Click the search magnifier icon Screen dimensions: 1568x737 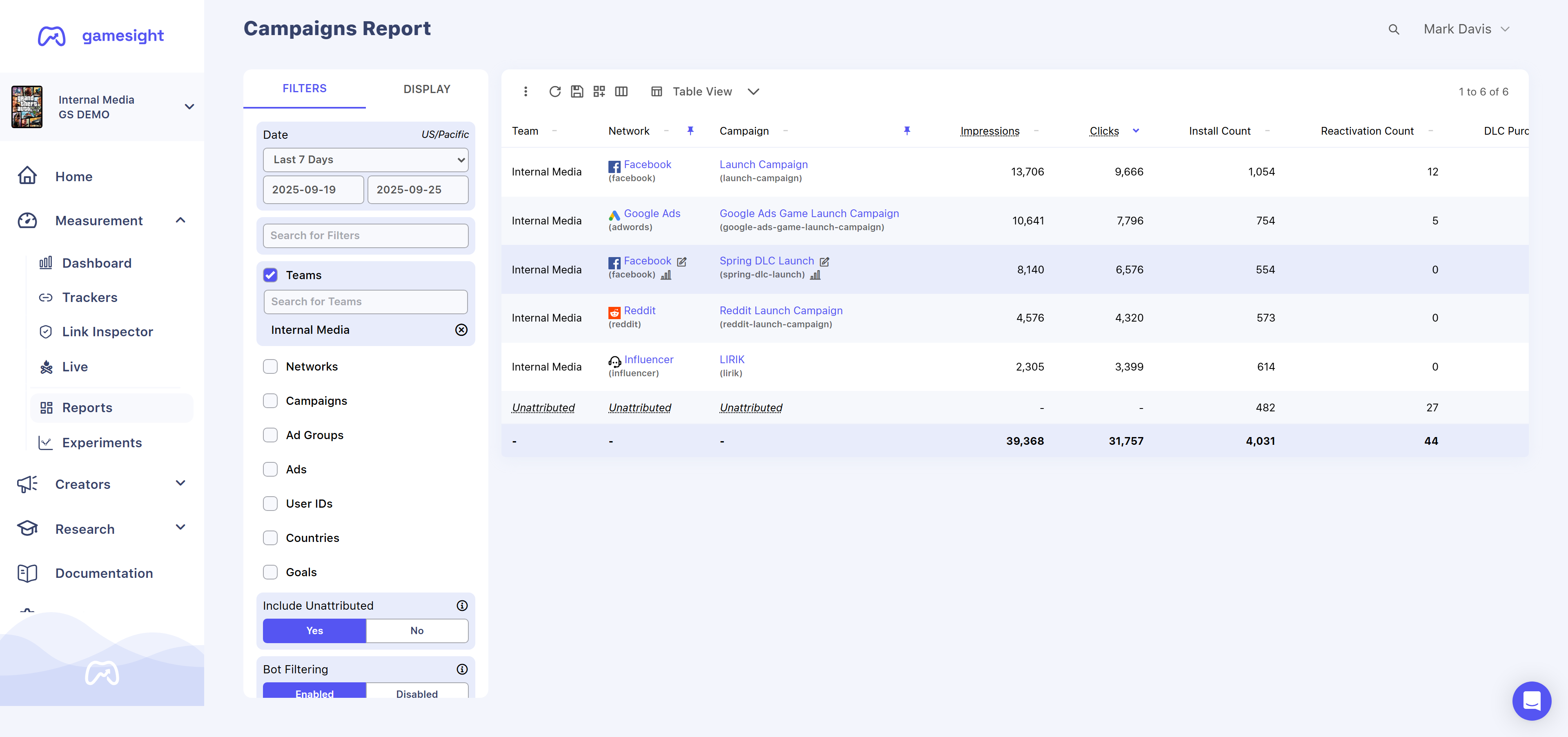pos(1393,29)
